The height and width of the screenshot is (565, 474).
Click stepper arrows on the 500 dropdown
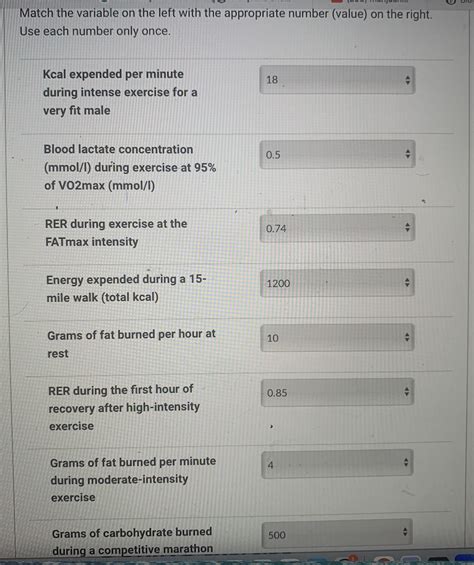(x=405, y=531)
